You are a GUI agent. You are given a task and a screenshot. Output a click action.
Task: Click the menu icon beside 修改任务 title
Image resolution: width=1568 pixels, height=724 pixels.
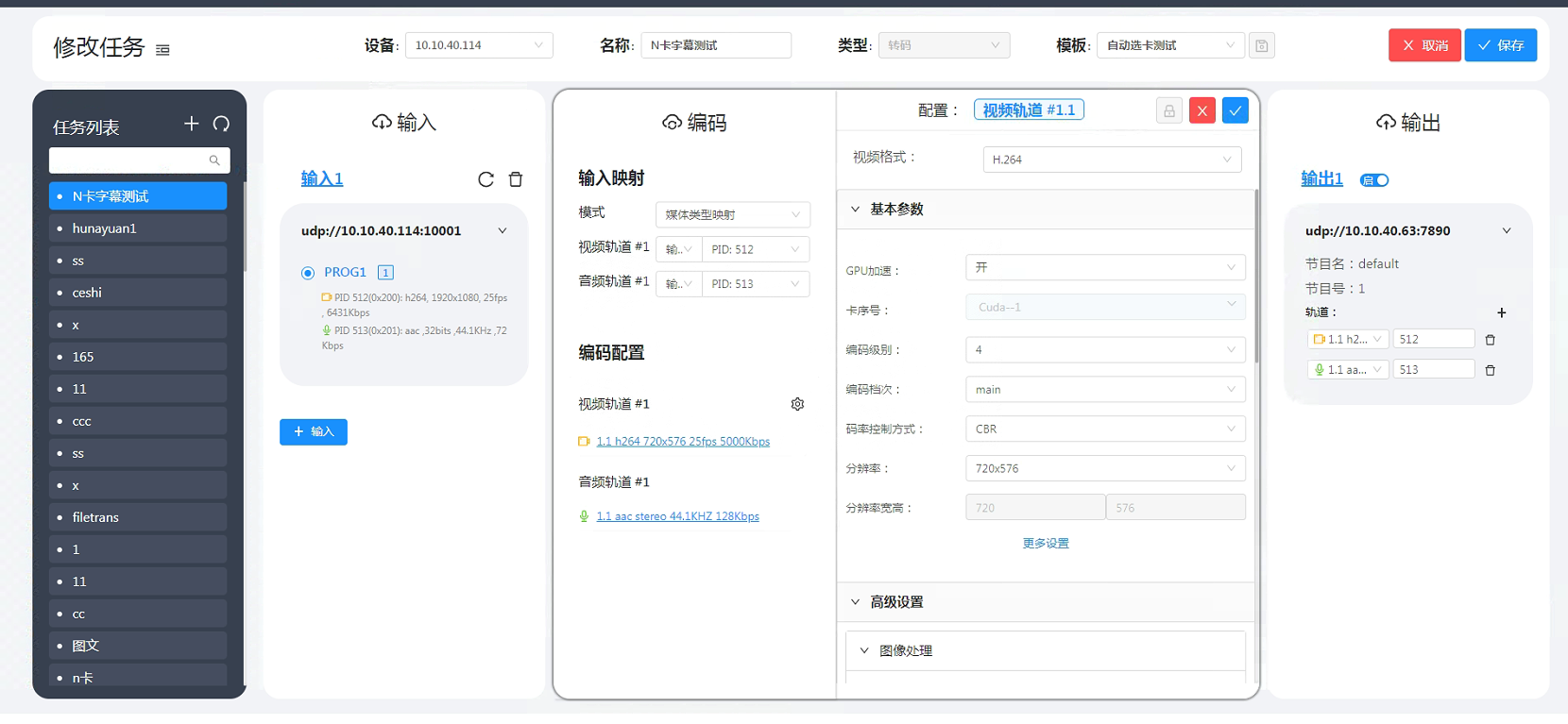(x=162, y=50)
